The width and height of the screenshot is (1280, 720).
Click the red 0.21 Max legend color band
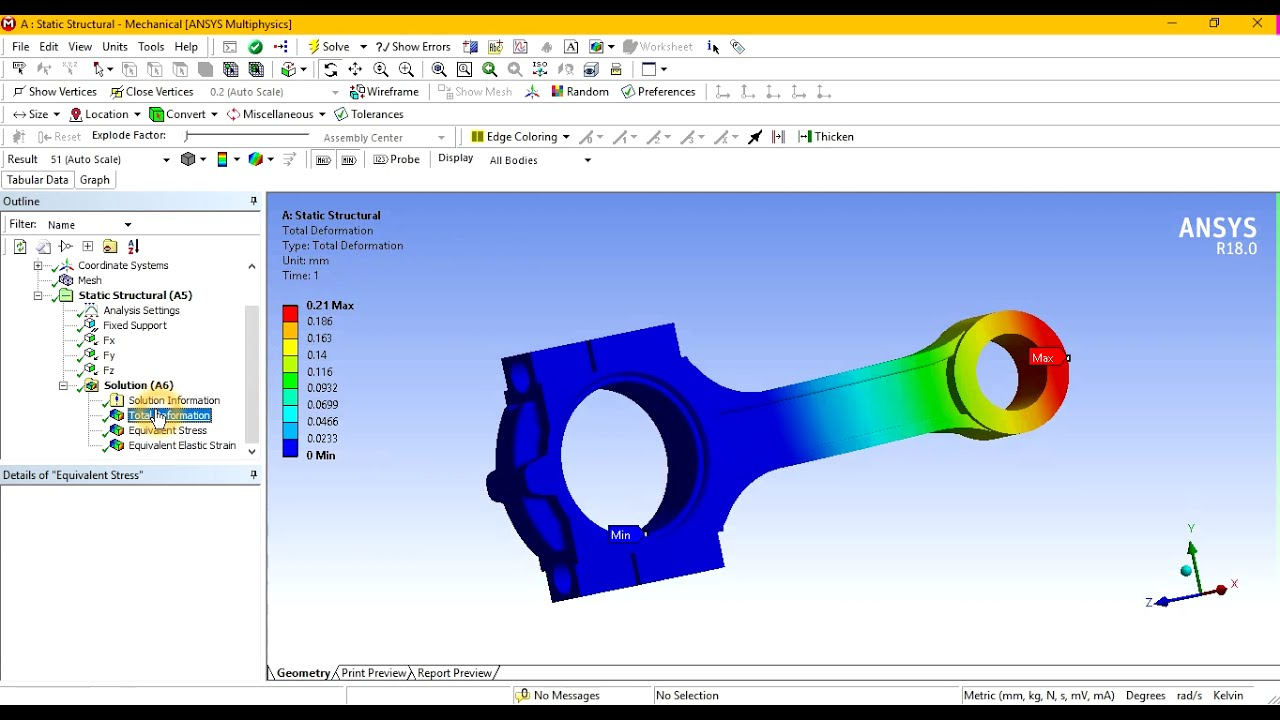click(x=290, y=313)
